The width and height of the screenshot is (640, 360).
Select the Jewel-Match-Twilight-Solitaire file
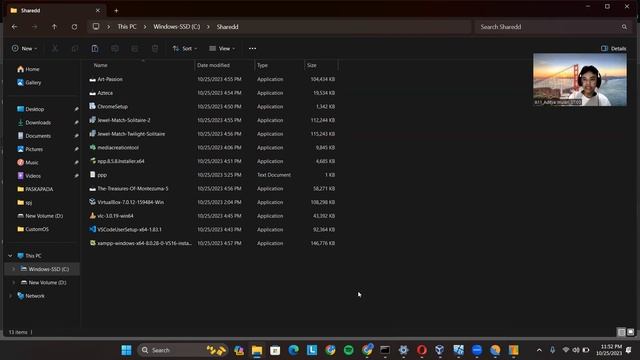tap(131, 134)
